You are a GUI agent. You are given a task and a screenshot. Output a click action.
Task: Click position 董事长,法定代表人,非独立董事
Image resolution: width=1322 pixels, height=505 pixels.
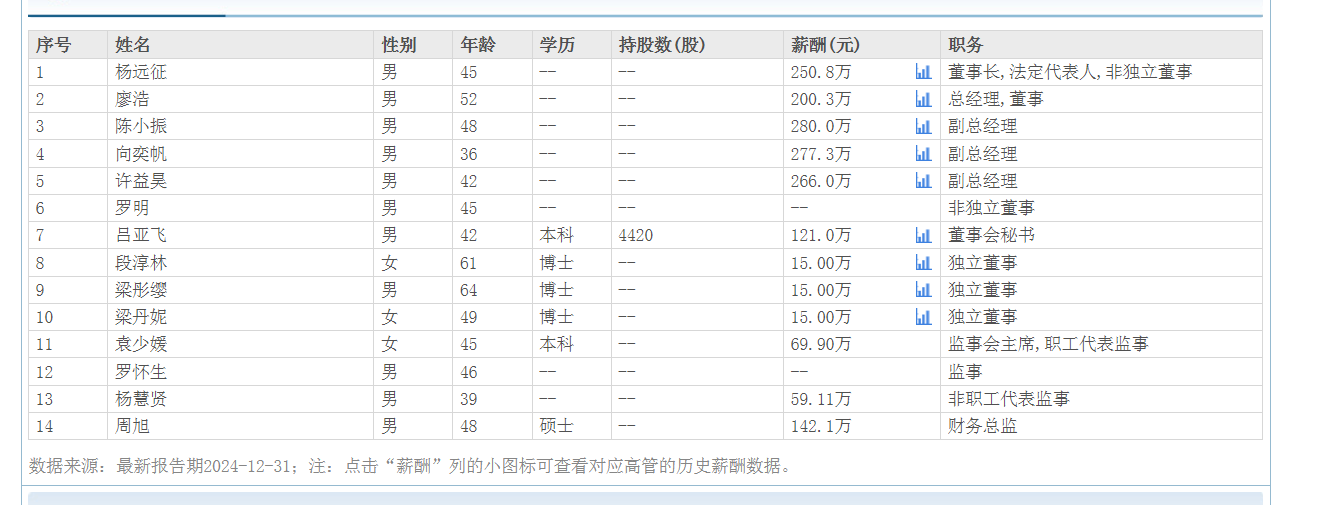coord(1070,72)
